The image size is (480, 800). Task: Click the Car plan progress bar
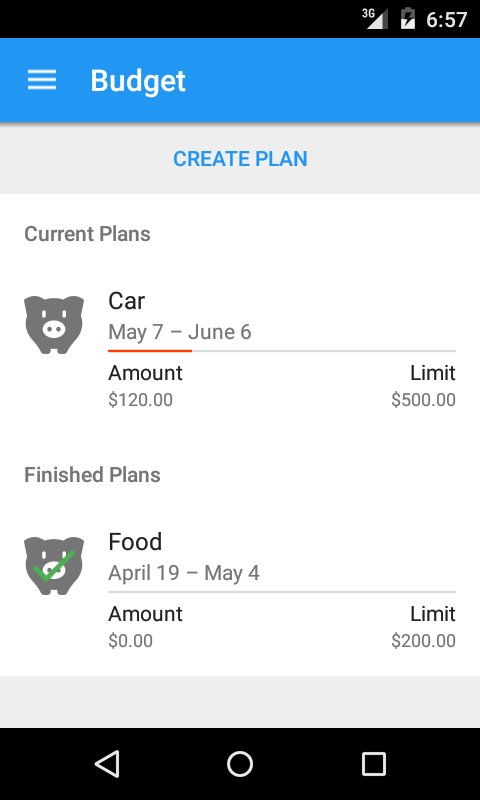282,351
